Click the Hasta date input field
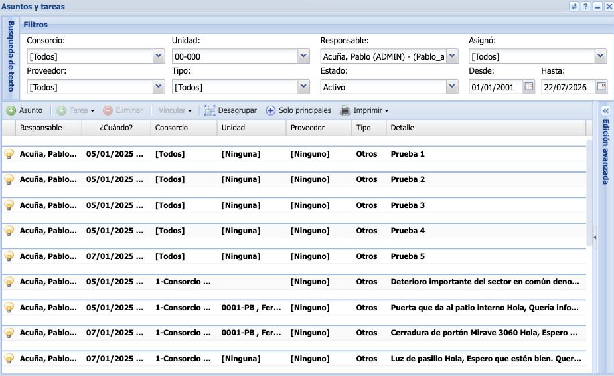614x376 pixels. [x=568, y=87]
